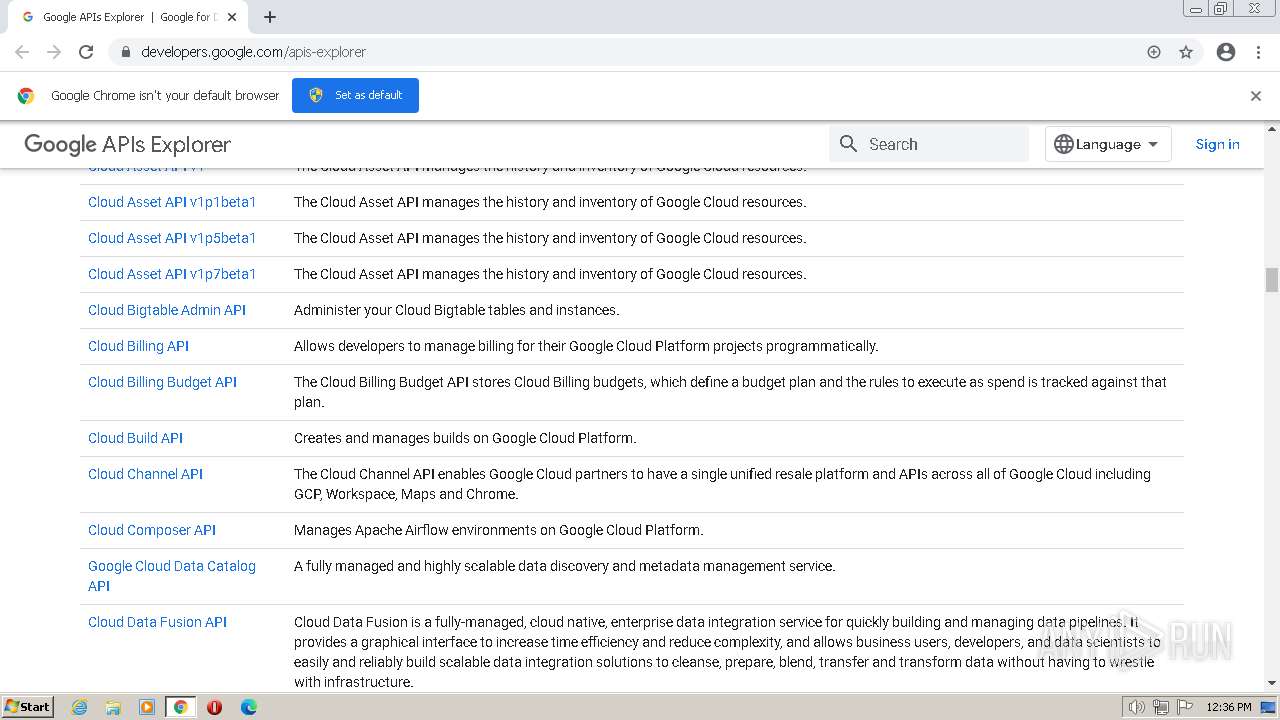Open the Windows Start menu
This screenshot has height=720, width=1280.
point(27,707)
